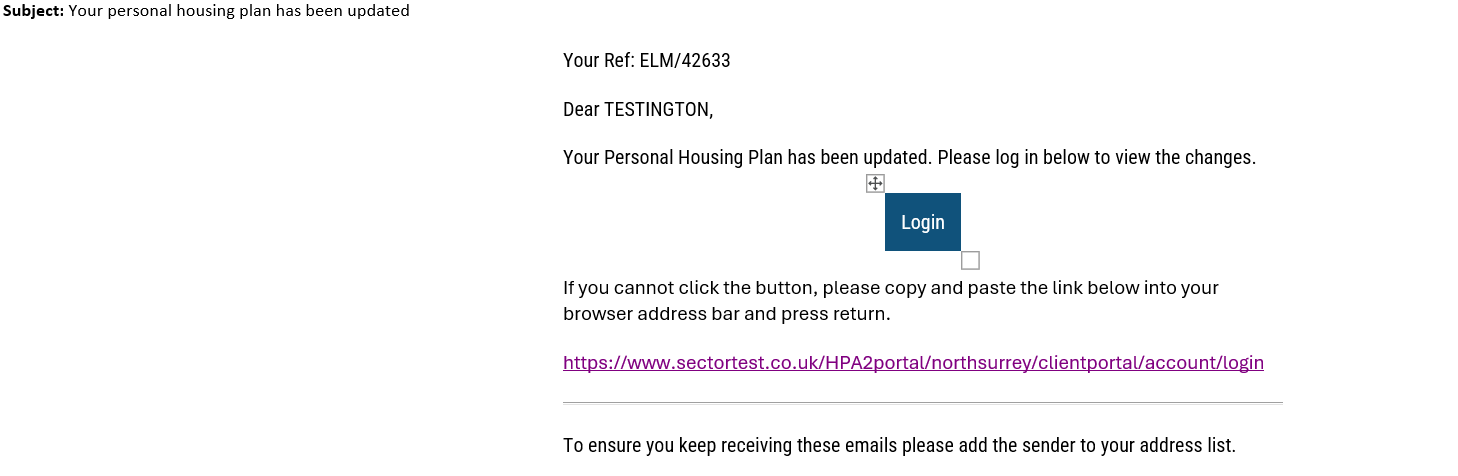Click the bold "Subject:" label
This screenshot has height=476, width=1458.
pos(34,11)
